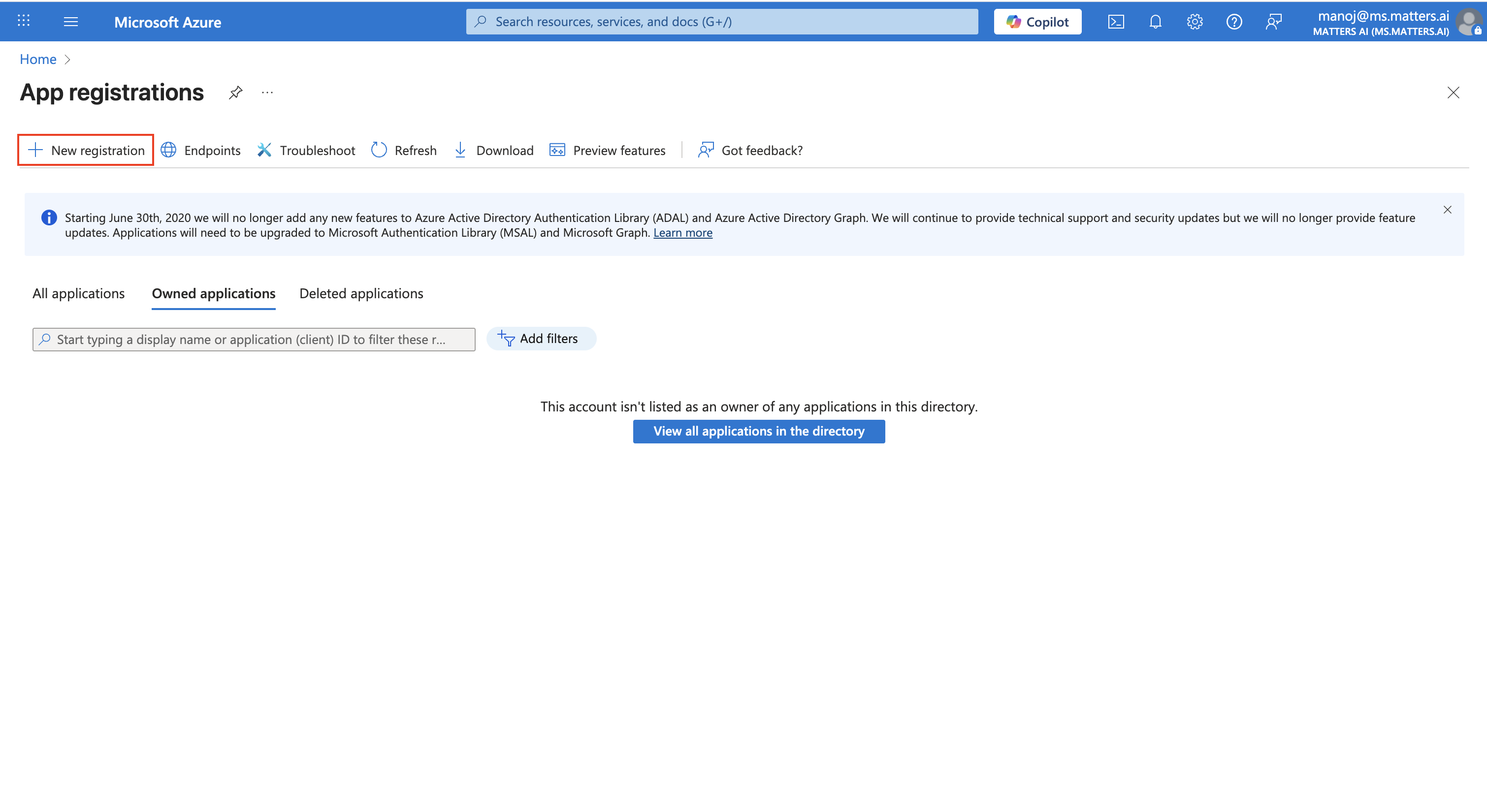Screen dimensions: 1487x812
Task: Open the portal waffle grid menu
Action: (x=24, y=21)
